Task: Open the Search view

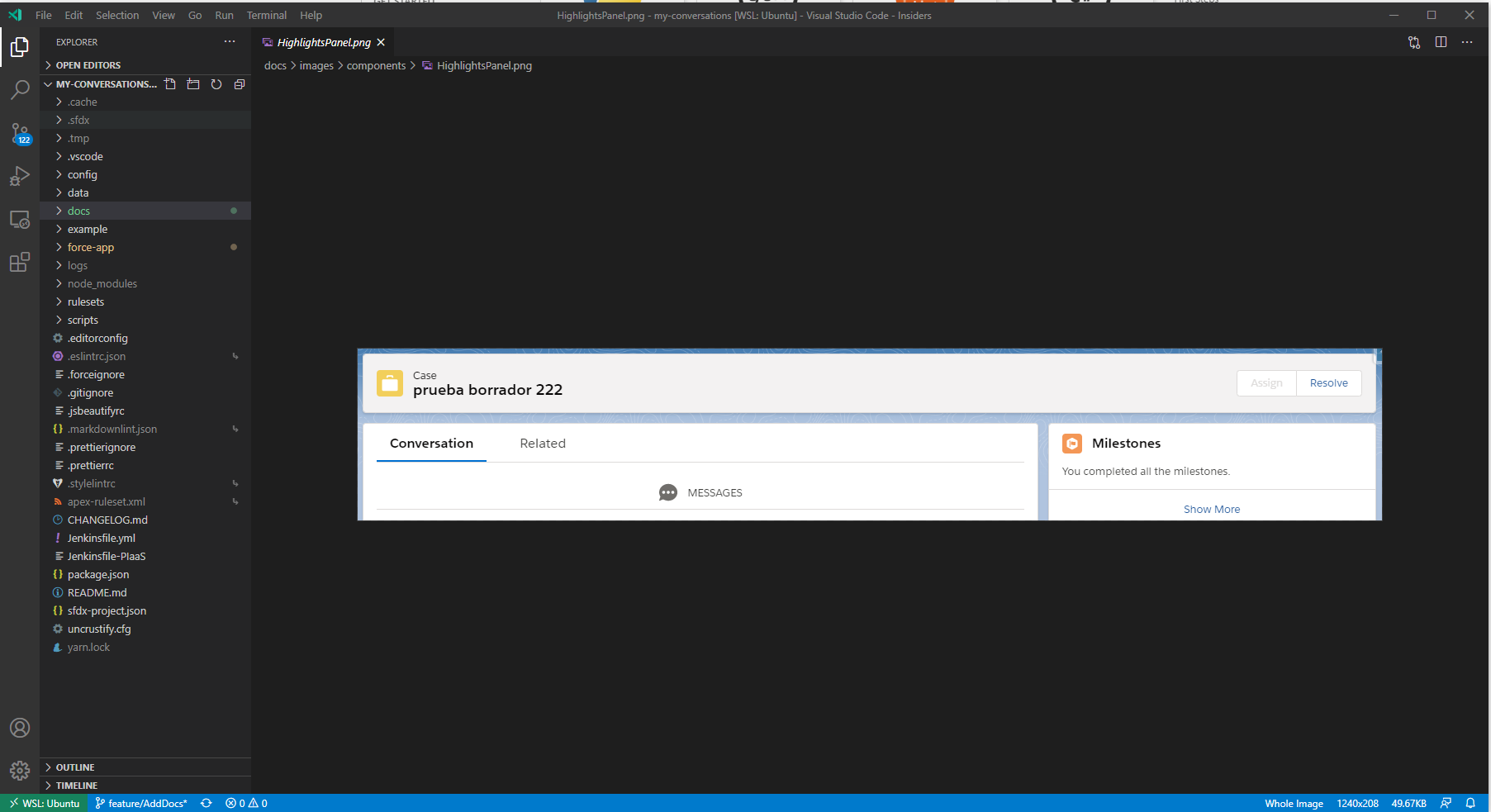Action: click(x=20, y=90)
